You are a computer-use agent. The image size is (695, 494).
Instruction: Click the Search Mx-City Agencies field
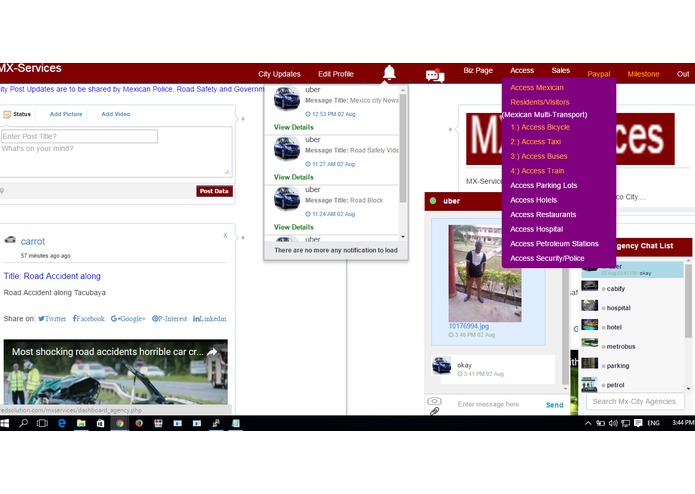635,402
